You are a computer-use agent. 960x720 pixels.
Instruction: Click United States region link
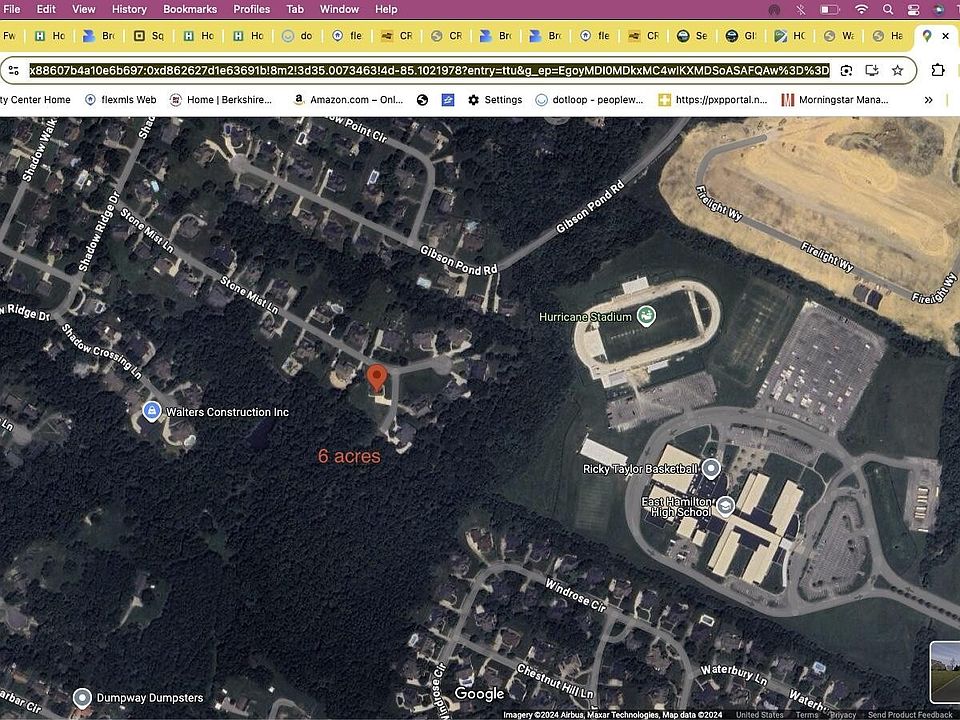(759, 715)
